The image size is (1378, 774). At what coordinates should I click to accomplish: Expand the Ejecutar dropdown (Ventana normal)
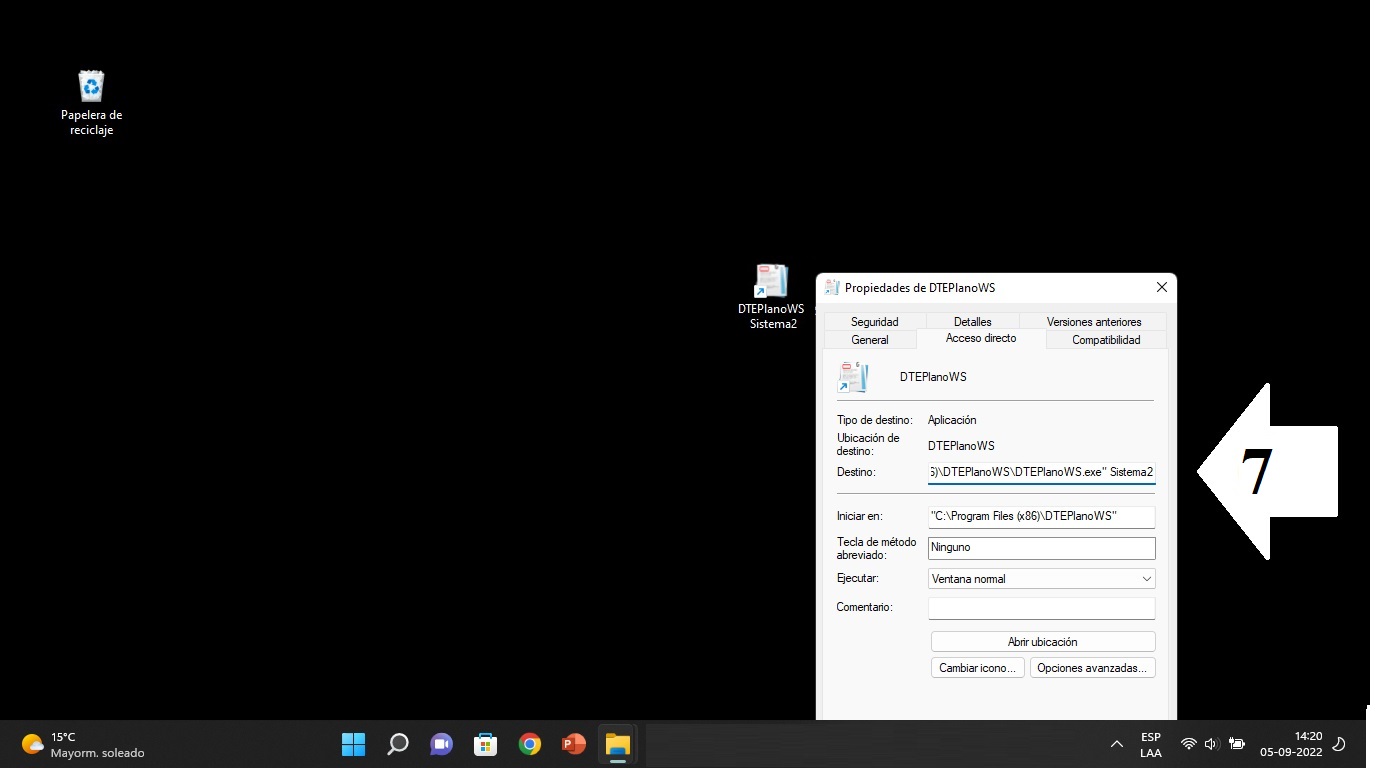click(1041, 579)
